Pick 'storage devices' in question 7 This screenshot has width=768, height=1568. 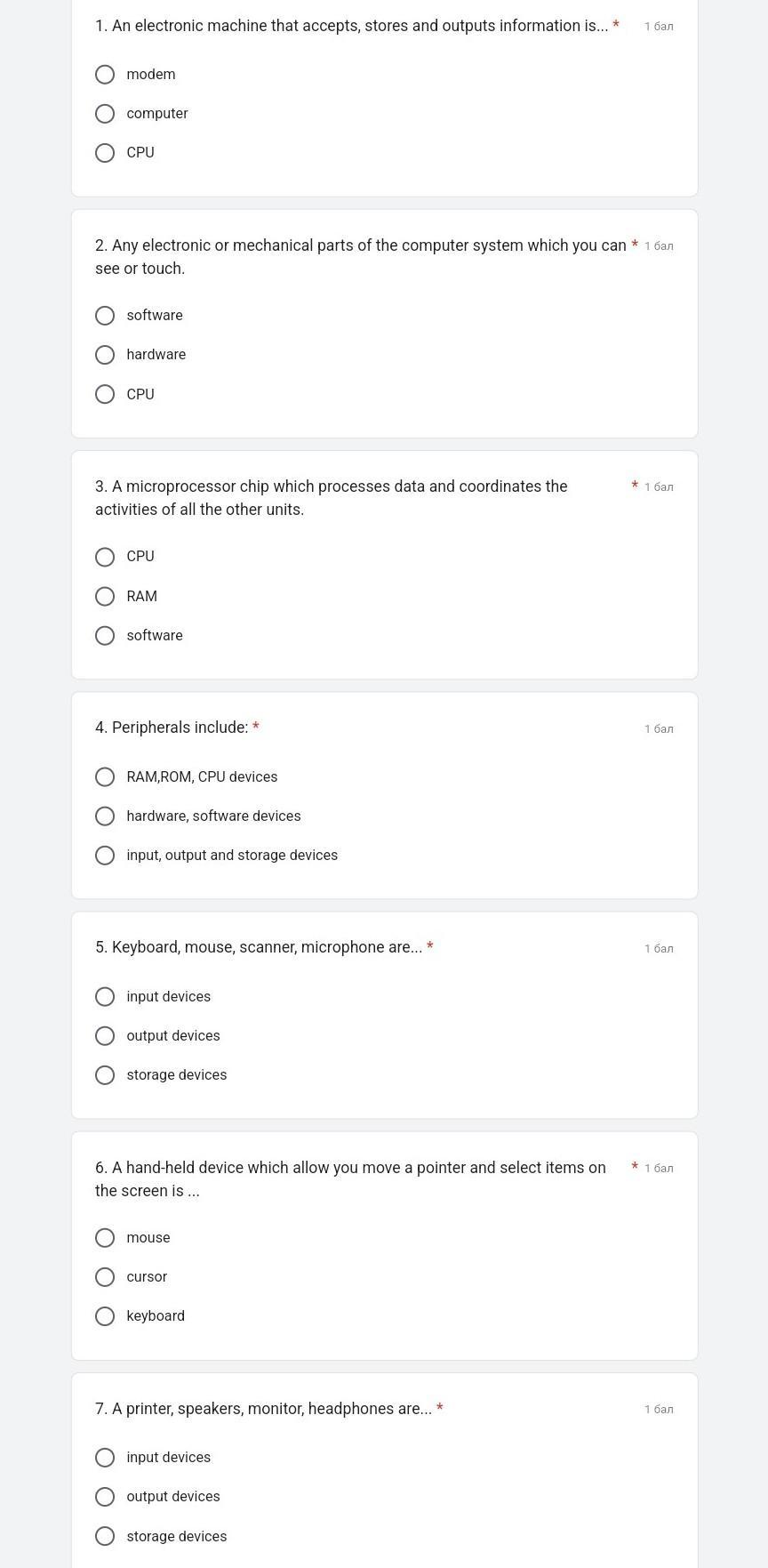(x=105, y=1536)
